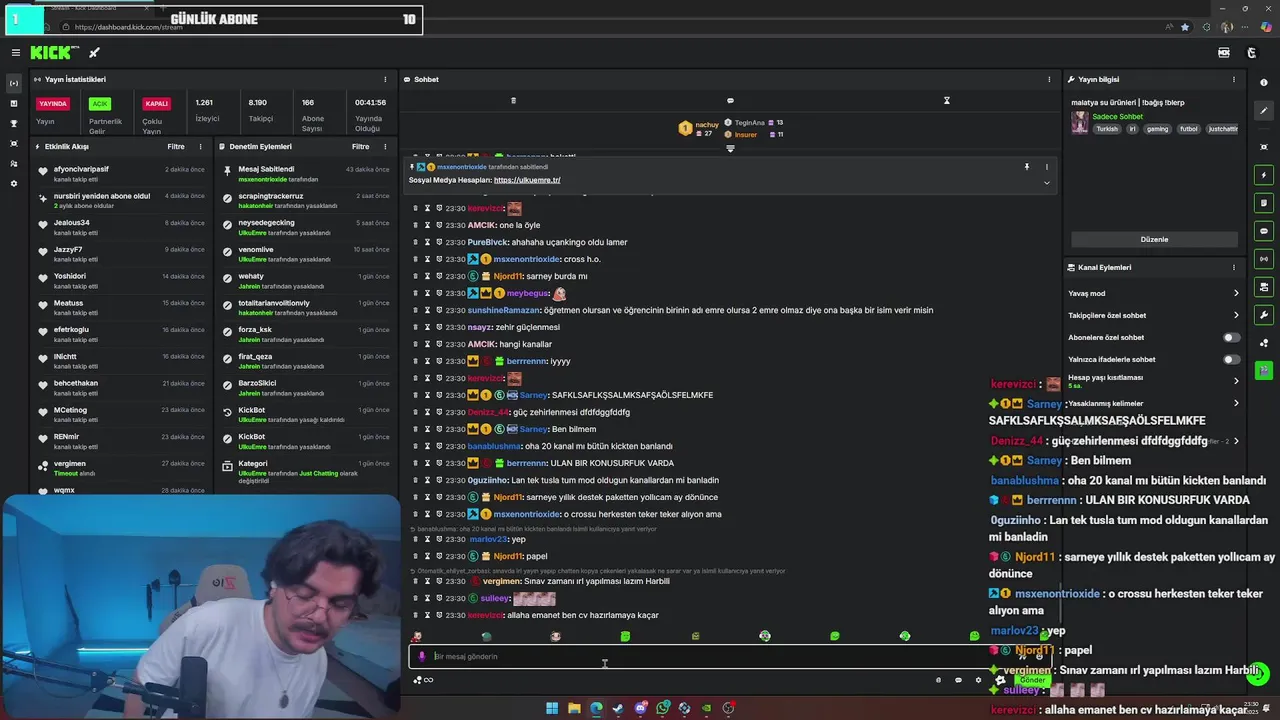Open the Kanal Eylemleri options menu
The width and height of the screenshot is (1280, 720).
point(1234,268)
